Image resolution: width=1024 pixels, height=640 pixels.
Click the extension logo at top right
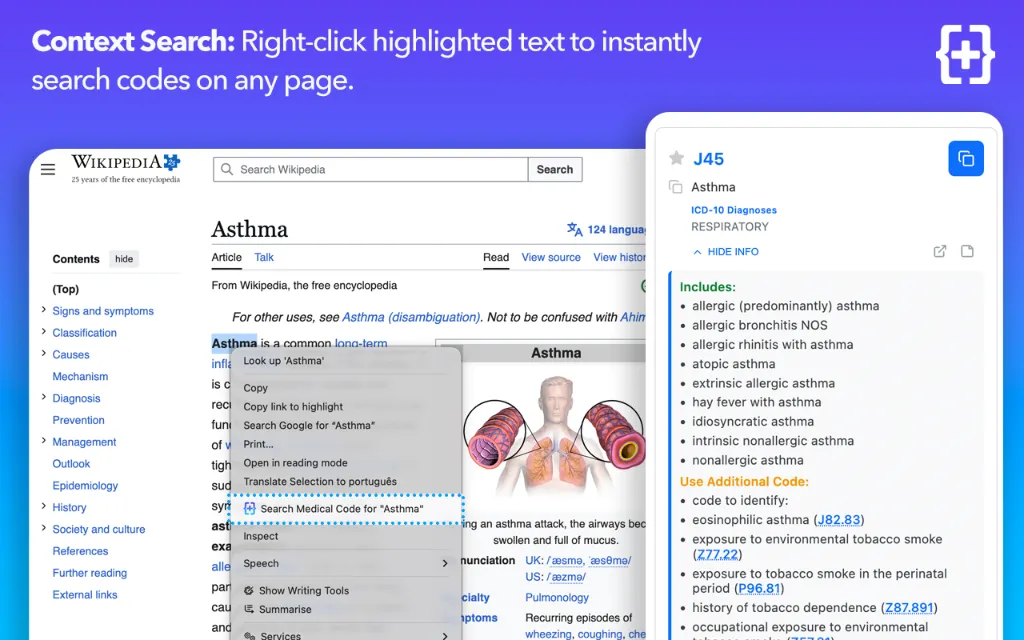965,55
